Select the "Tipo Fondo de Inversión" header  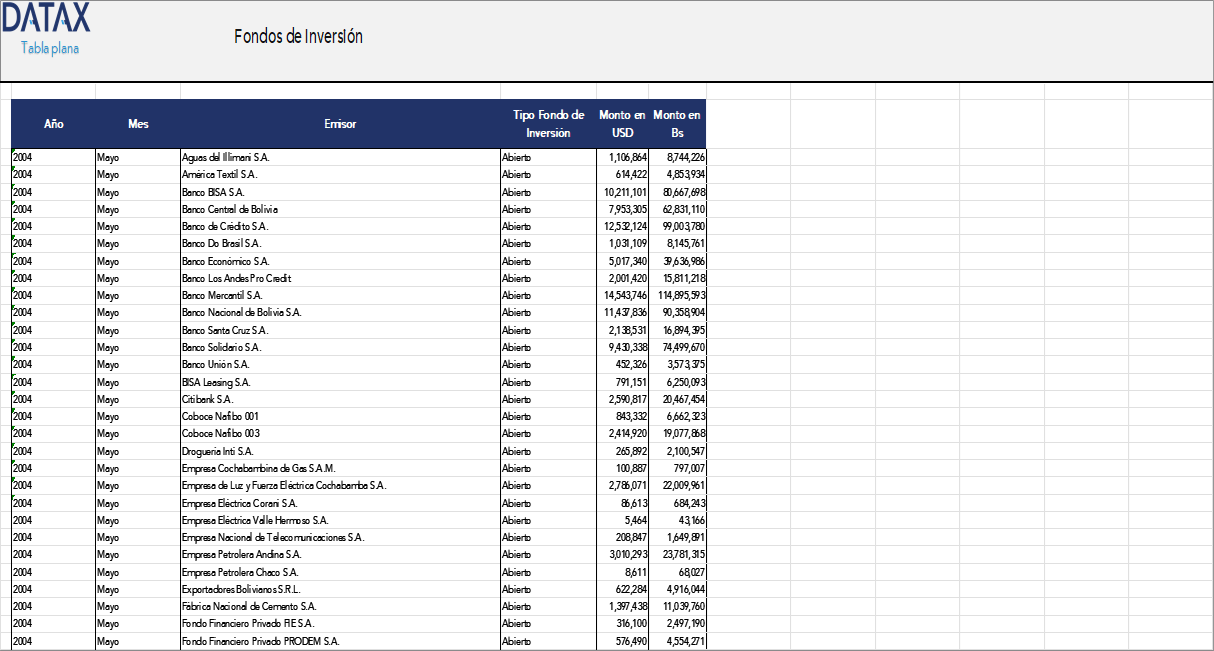coord(547,124)
